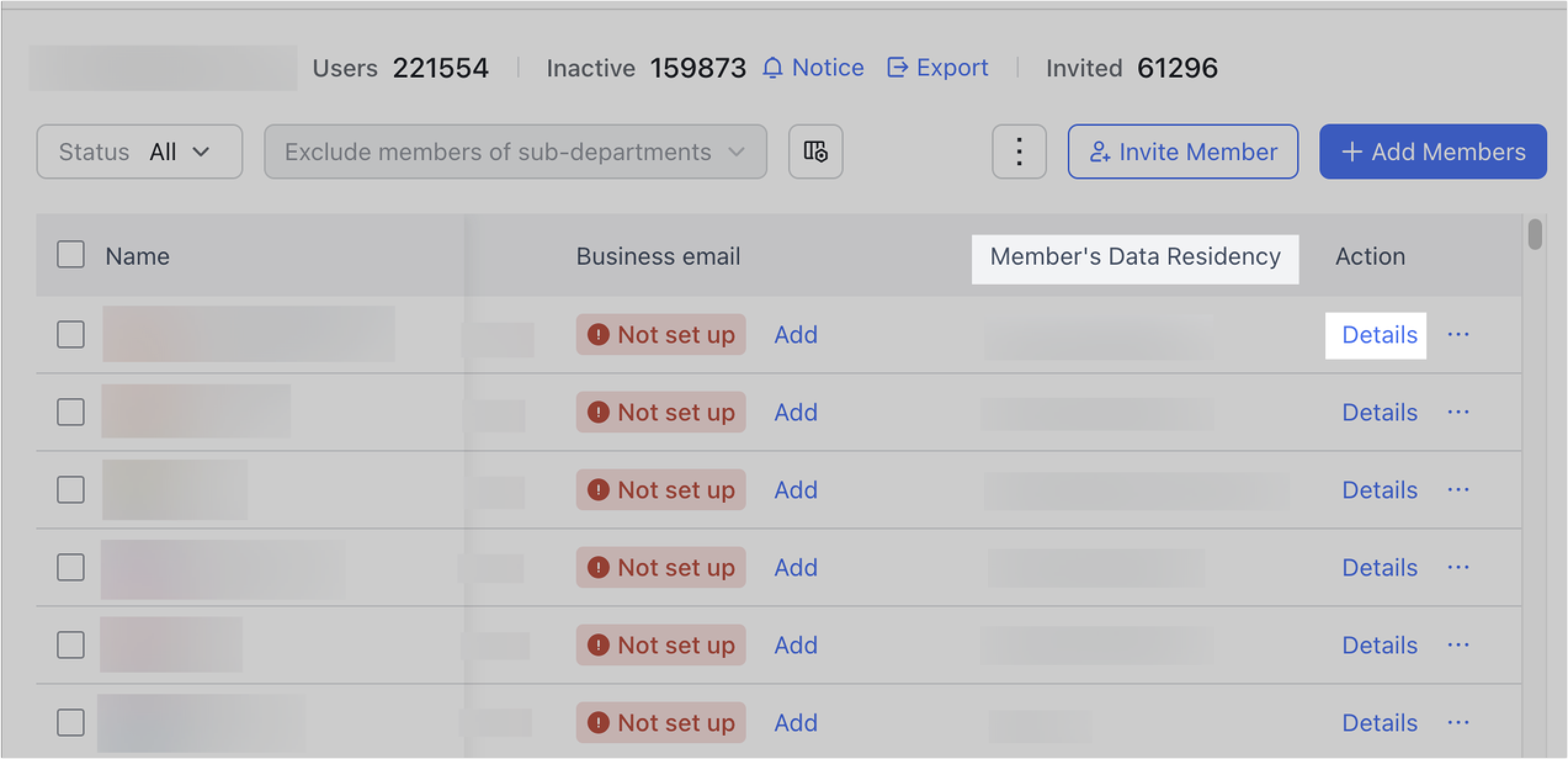This screenshot has width=1568, height=759.
Task: Click the Inactive count 159873
Action: click(698, 68)
